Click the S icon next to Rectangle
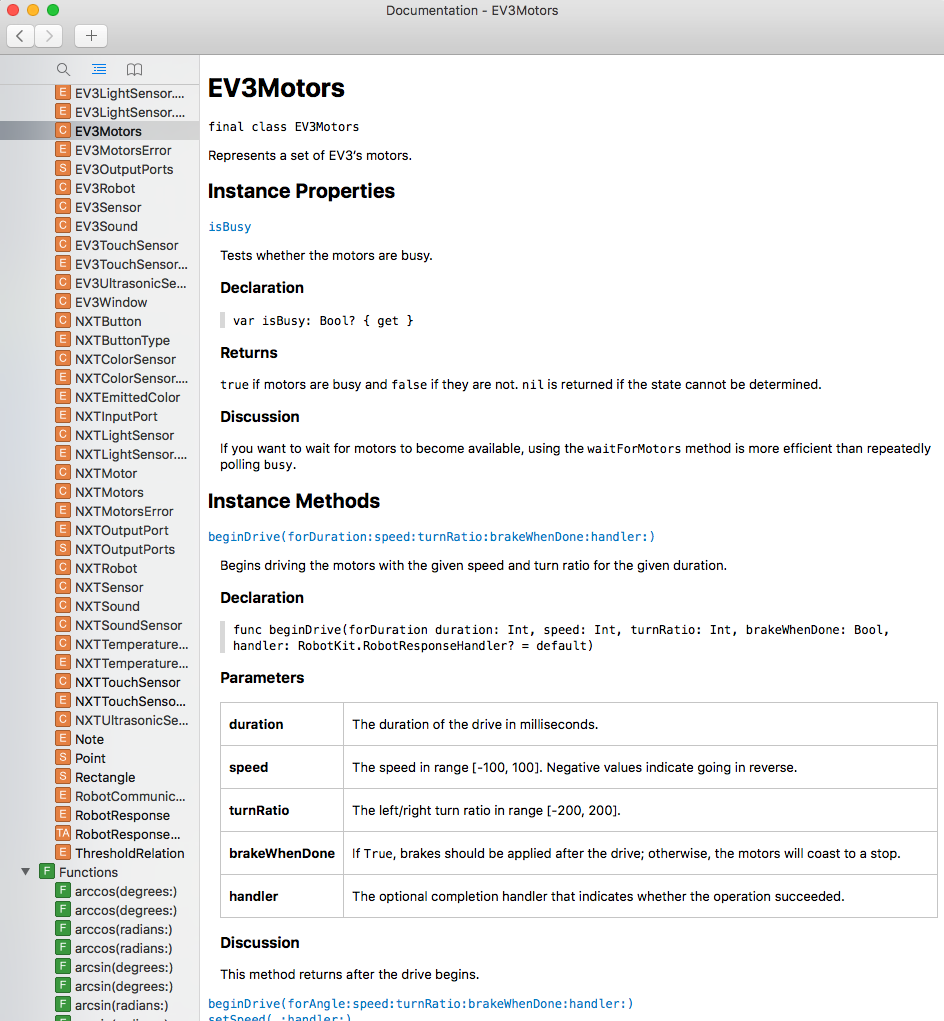The width and height of the screenshot is (944, 1021). click(x=63, y=777)
